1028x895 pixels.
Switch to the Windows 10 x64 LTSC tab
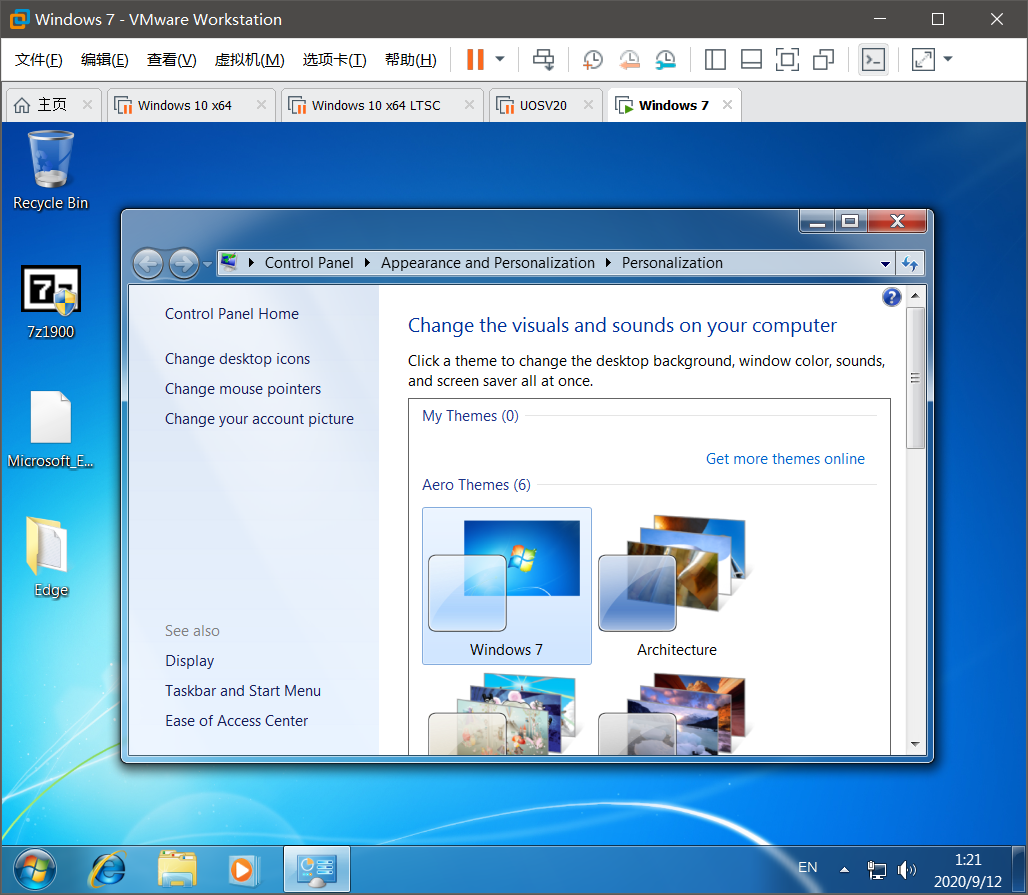click(x=375, y=105)
